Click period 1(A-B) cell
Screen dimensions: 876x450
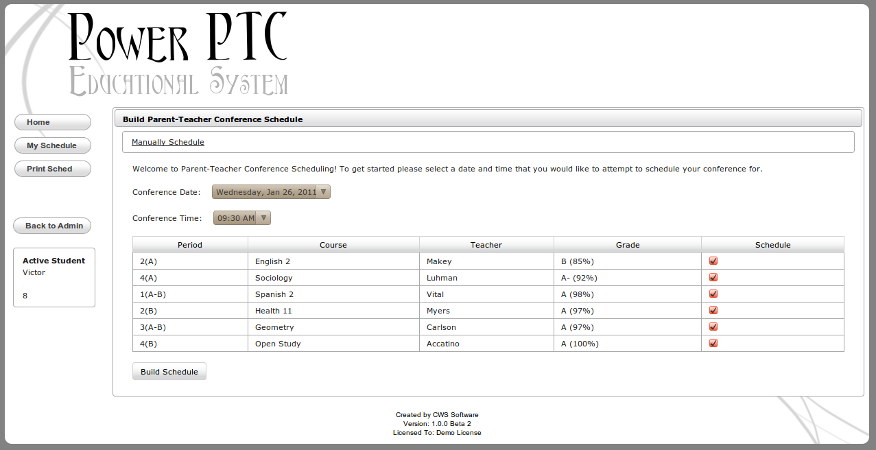tap(190, 294)
